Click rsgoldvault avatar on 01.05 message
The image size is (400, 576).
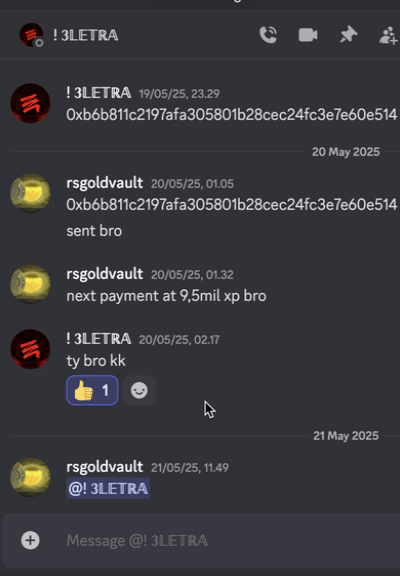30,194
